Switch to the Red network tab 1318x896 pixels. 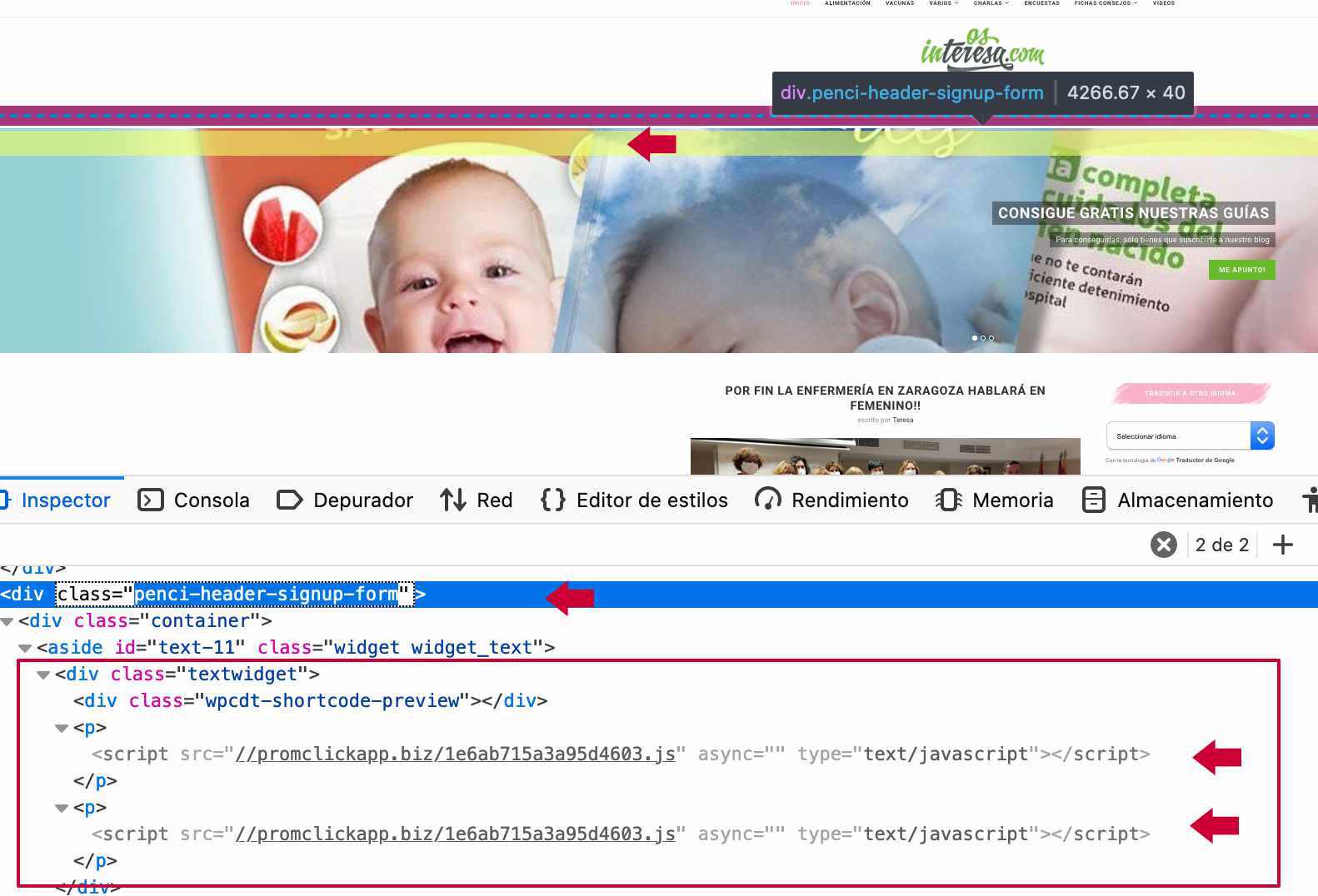(476, 500)
